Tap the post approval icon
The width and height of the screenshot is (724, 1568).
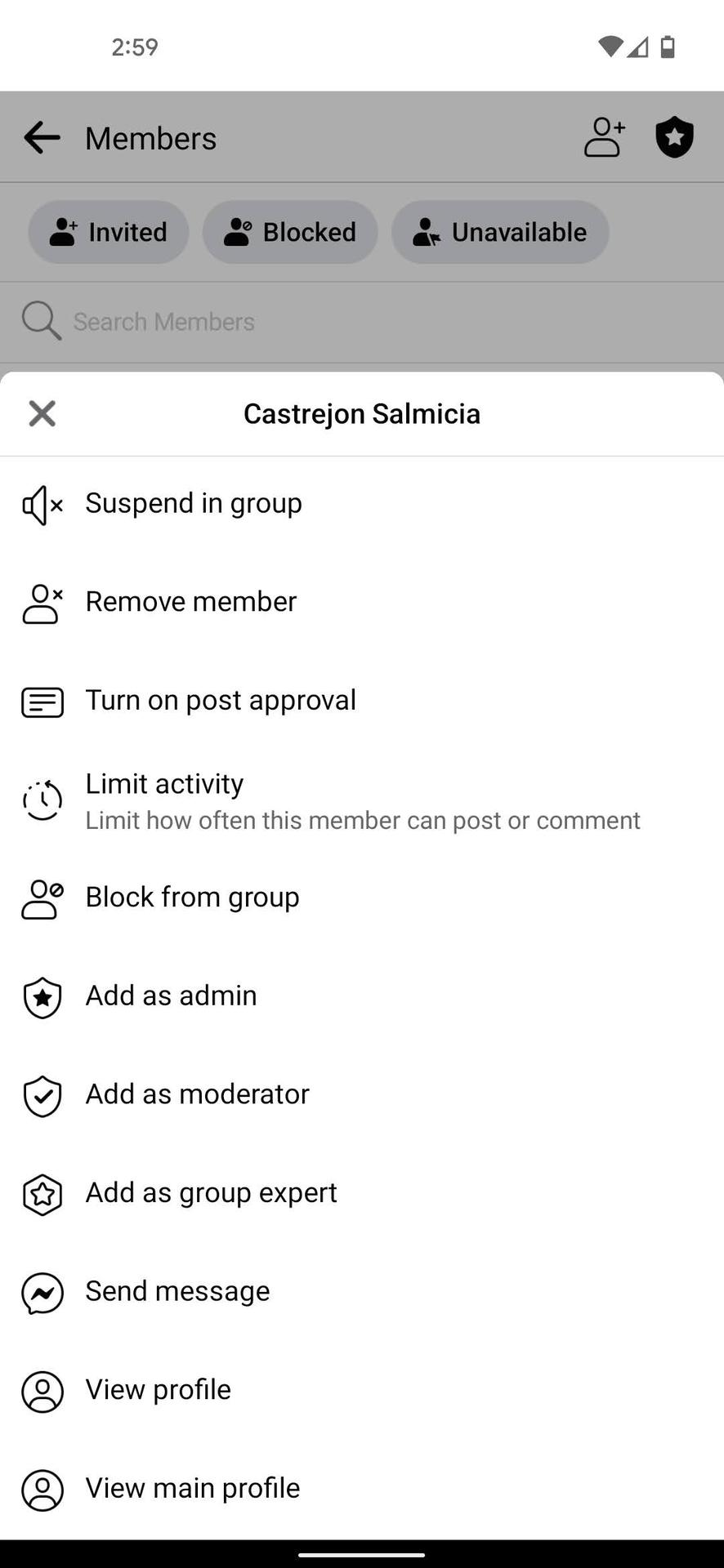point(42,702)
